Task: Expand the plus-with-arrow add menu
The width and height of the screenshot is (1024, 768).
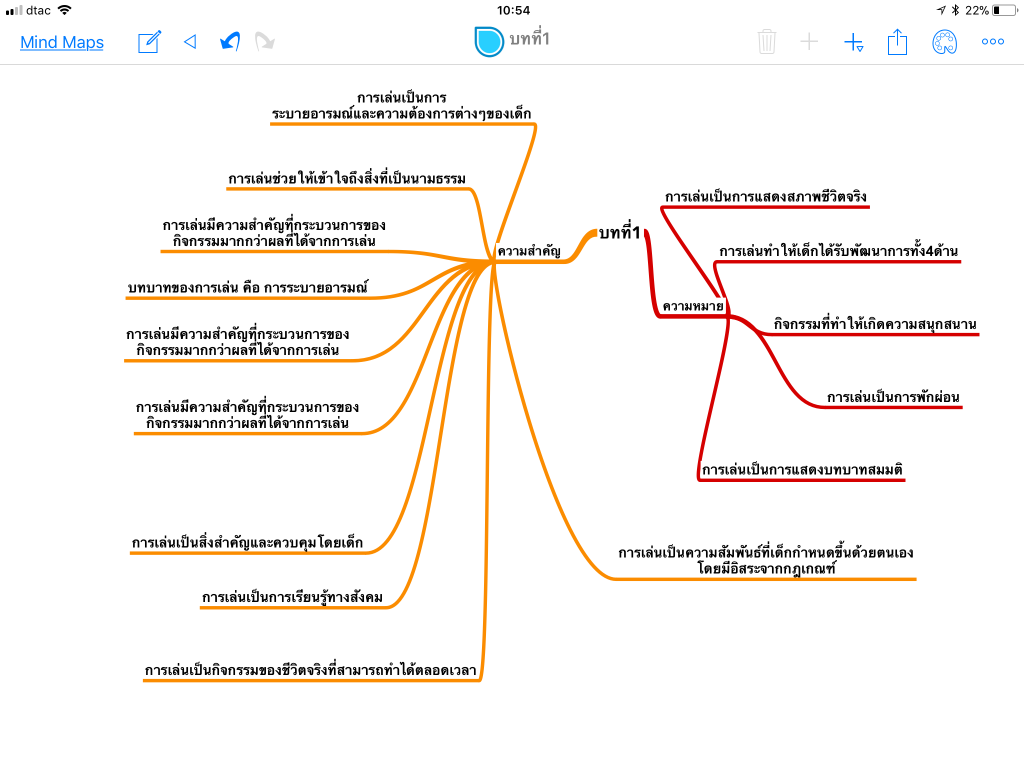Action: tap(853, 42)
